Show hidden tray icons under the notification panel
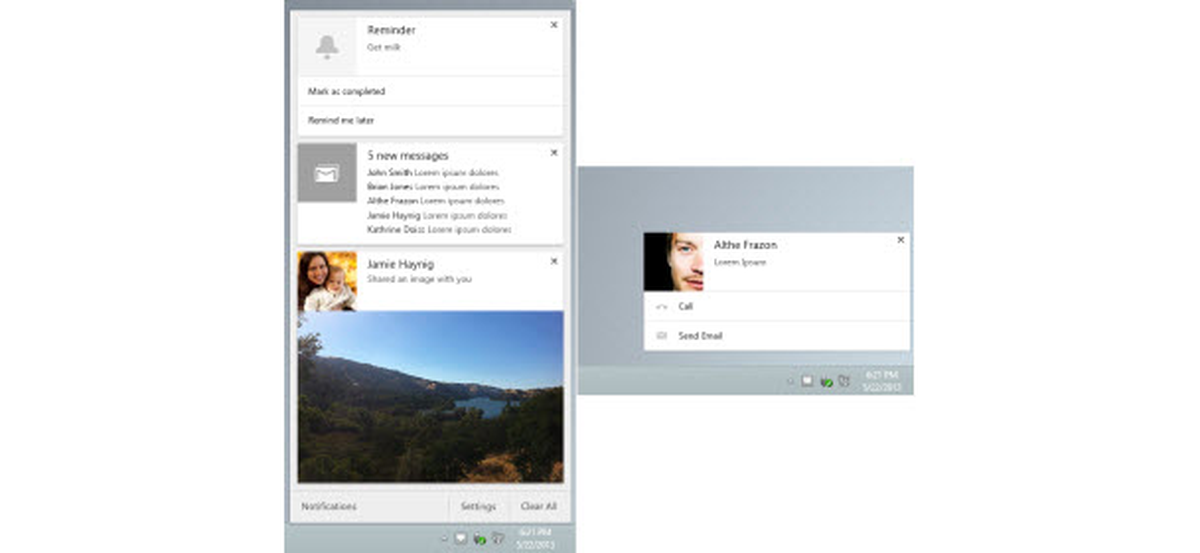The width and height of the screenshot is (1200, 553). tap(444, 538)
